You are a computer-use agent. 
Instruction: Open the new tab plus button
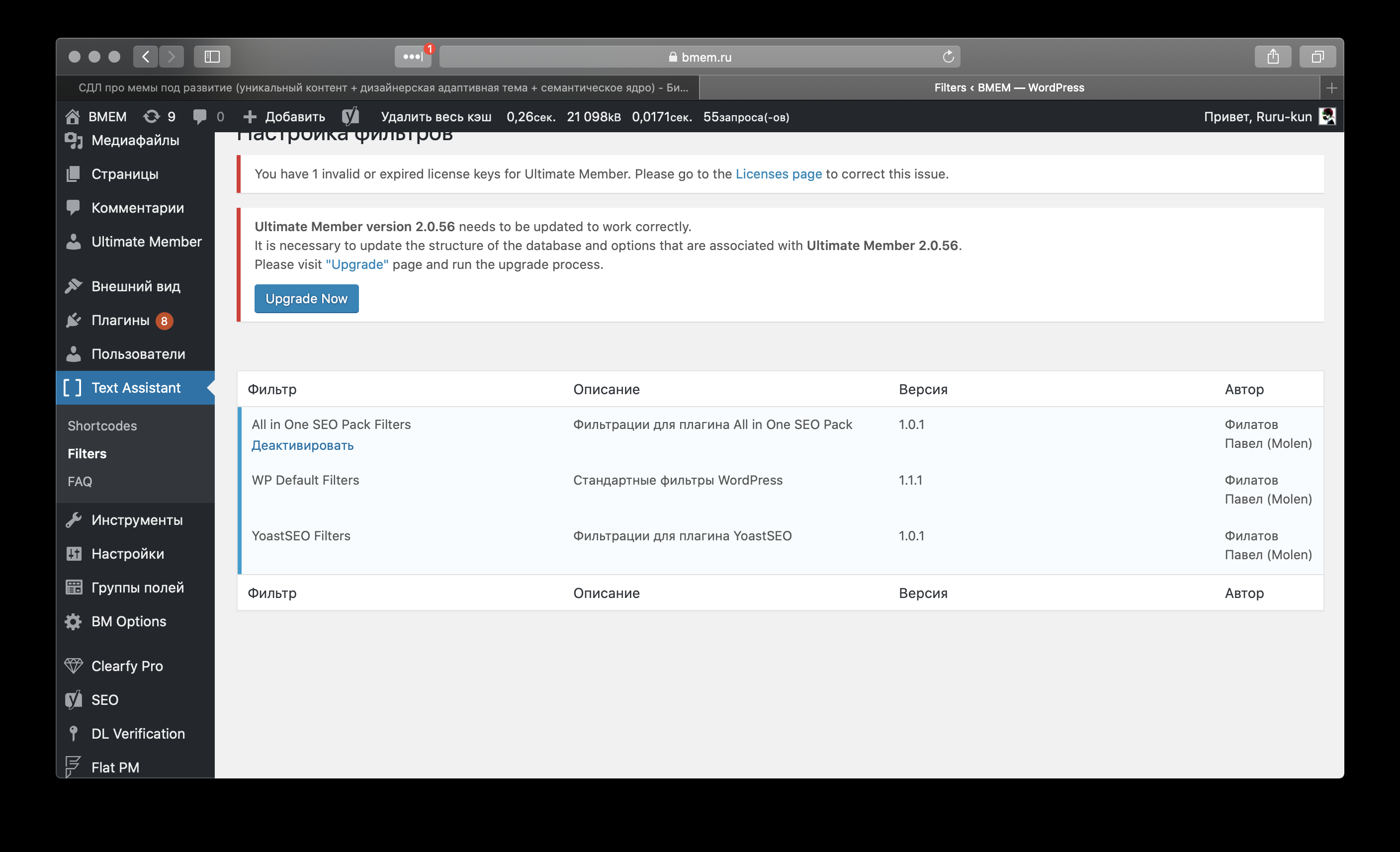1331,88
